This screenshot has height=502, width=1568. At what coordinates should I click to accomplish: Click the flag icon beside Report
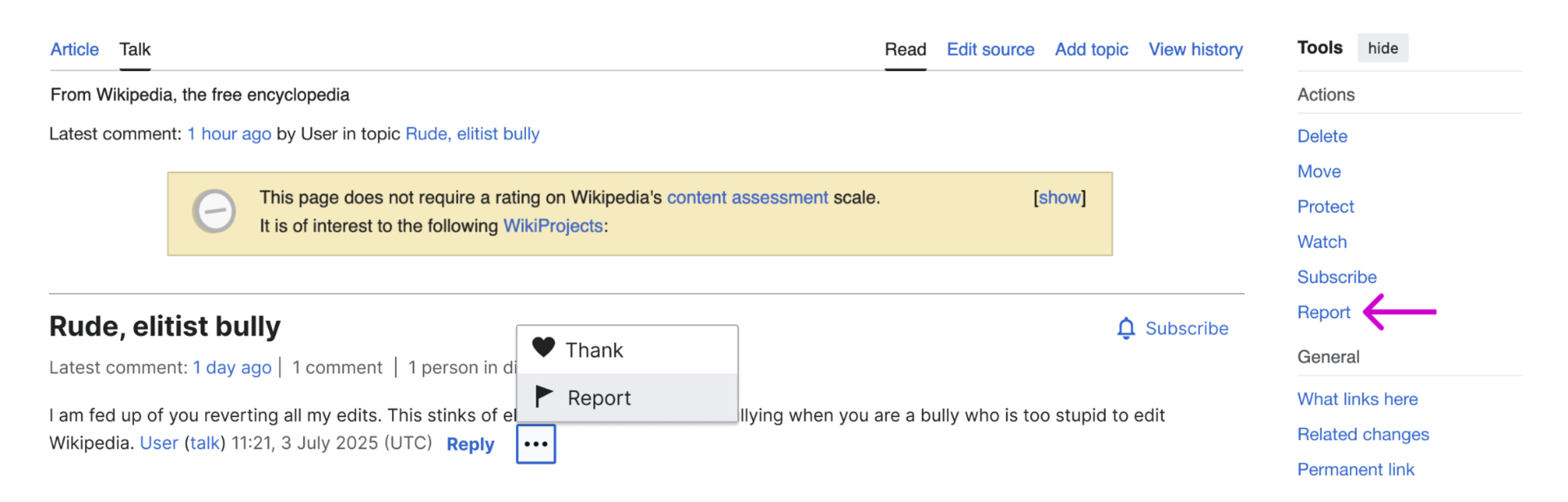coord(544,397)
